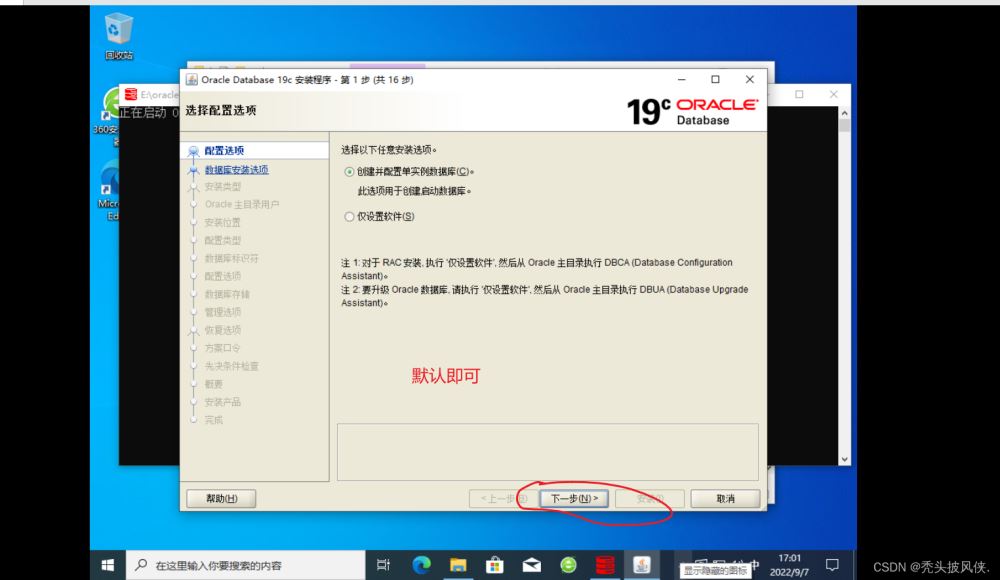Click the 先决条件检查 step in sidebar

pyautogui.click(x=232, y=366)
